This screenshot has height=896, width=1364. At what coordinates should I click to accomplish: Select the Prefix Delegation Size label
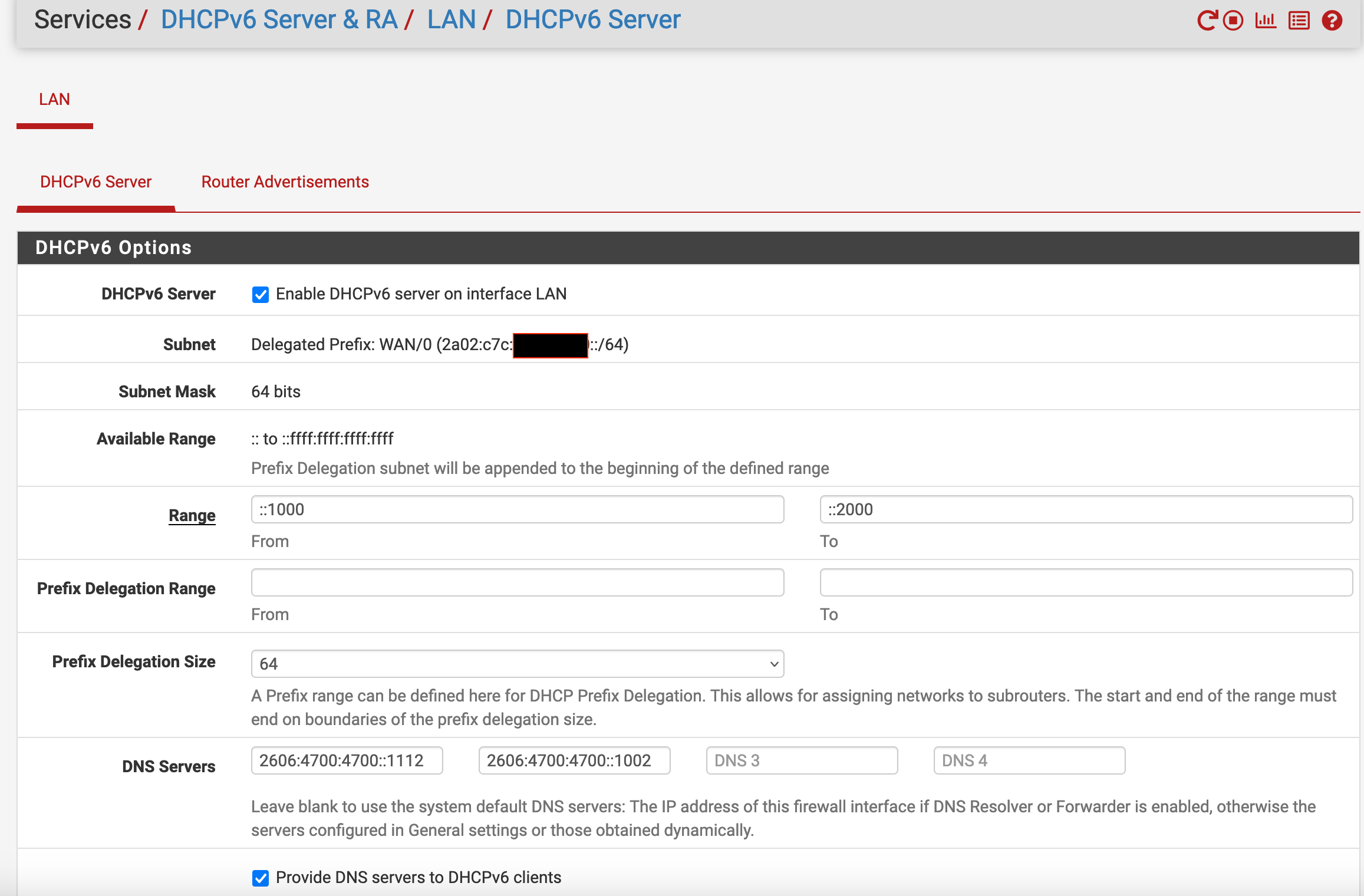pos(134,661)
